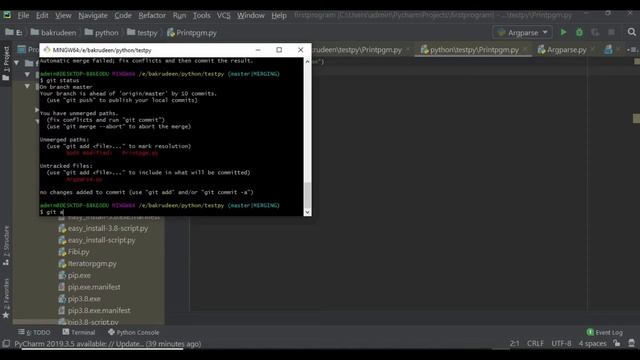Toggle the Favorites tool window side tab
Image resolution: width=640 pixels, height=360 pixels.
point(6,299)
